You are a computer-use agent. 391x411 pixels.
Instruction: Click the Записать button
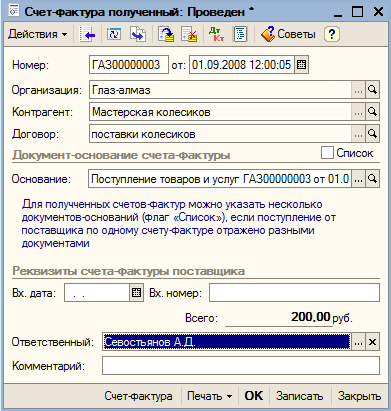click(299, 396)
